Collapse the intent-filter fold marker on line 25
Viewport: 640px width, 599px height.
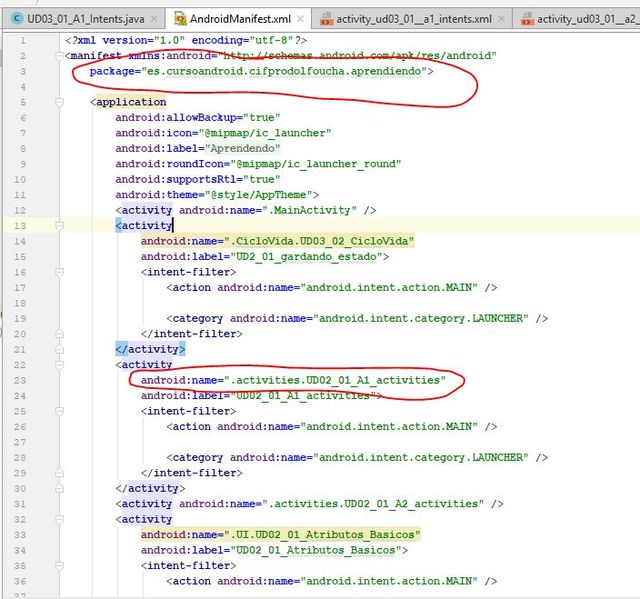(x=59, y=411)
